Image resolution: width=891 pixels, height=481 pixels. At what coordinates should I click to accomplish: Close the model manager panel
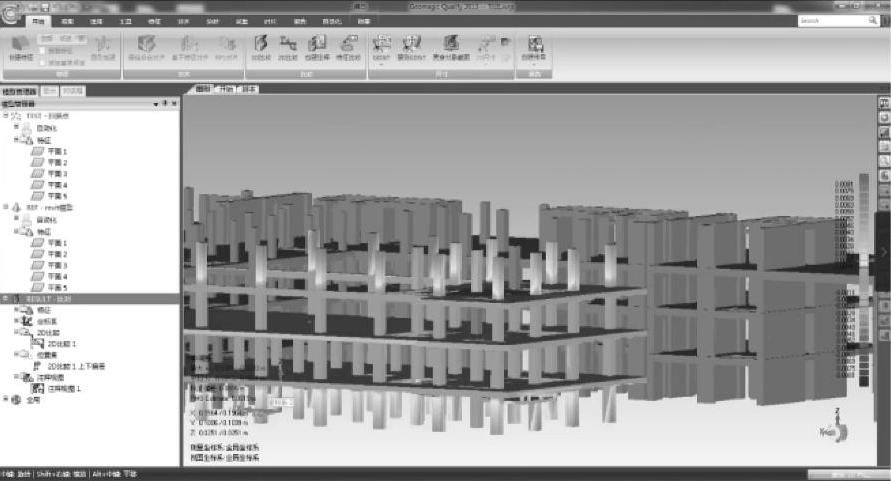[174, 103]
